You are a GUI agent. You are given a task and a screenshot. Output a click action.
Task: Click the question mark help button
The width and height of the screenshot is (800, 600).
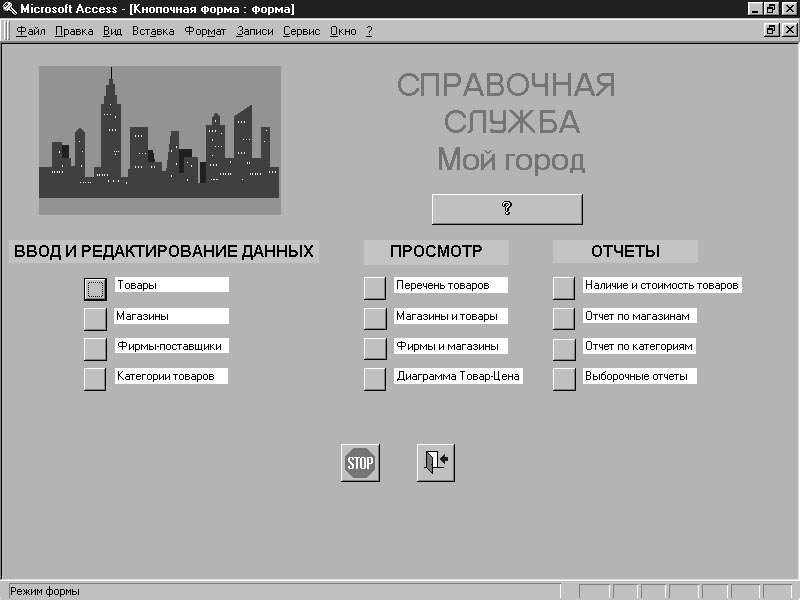click(507, 209)
